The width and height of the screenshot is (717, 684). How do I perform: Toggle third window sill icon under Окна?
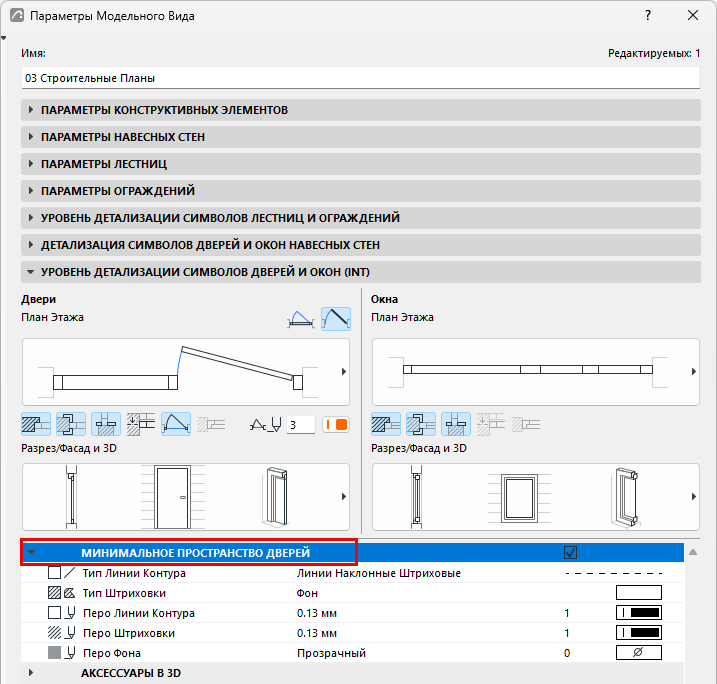point(456,424)
